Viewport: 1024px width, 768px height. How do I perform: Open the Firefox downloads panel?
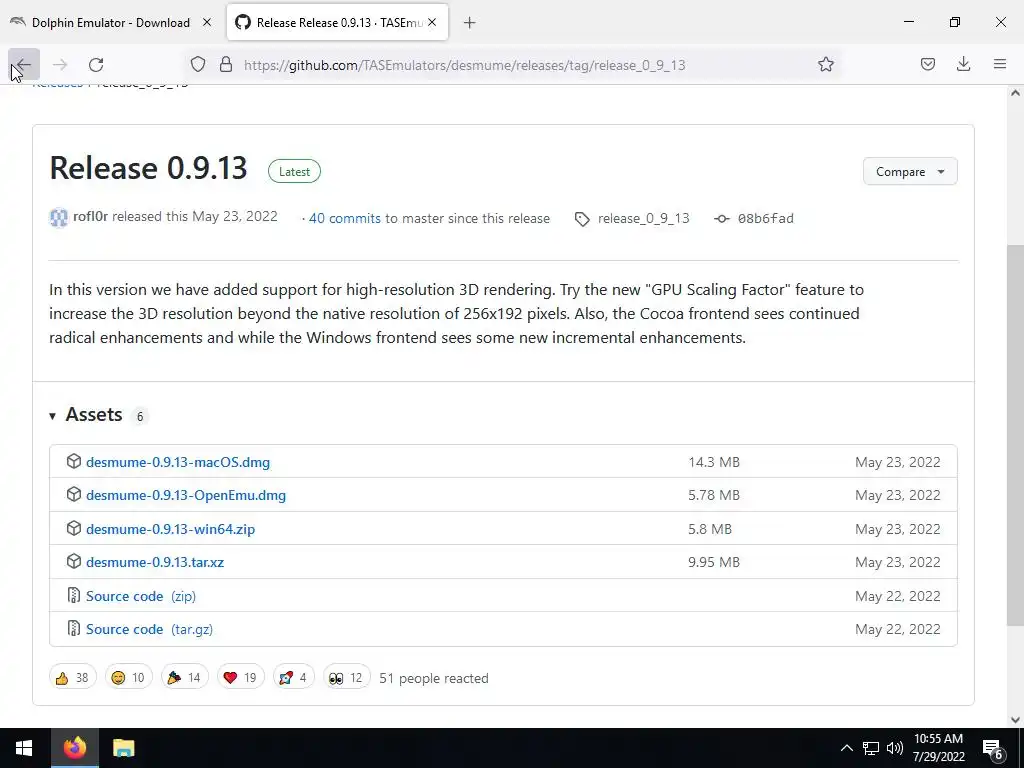click(x=963, y=64)
